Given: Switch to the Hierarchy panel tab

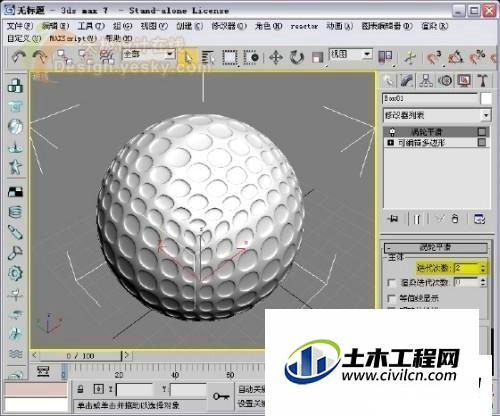Looking at the screenshot, I should (426, 81).
